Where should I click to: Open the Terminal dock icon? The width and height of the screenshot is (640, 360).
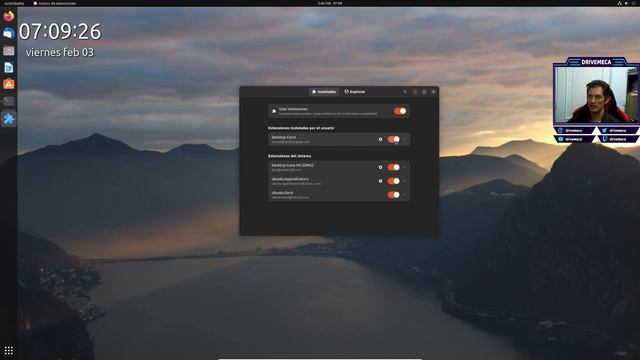coord(9,101)
